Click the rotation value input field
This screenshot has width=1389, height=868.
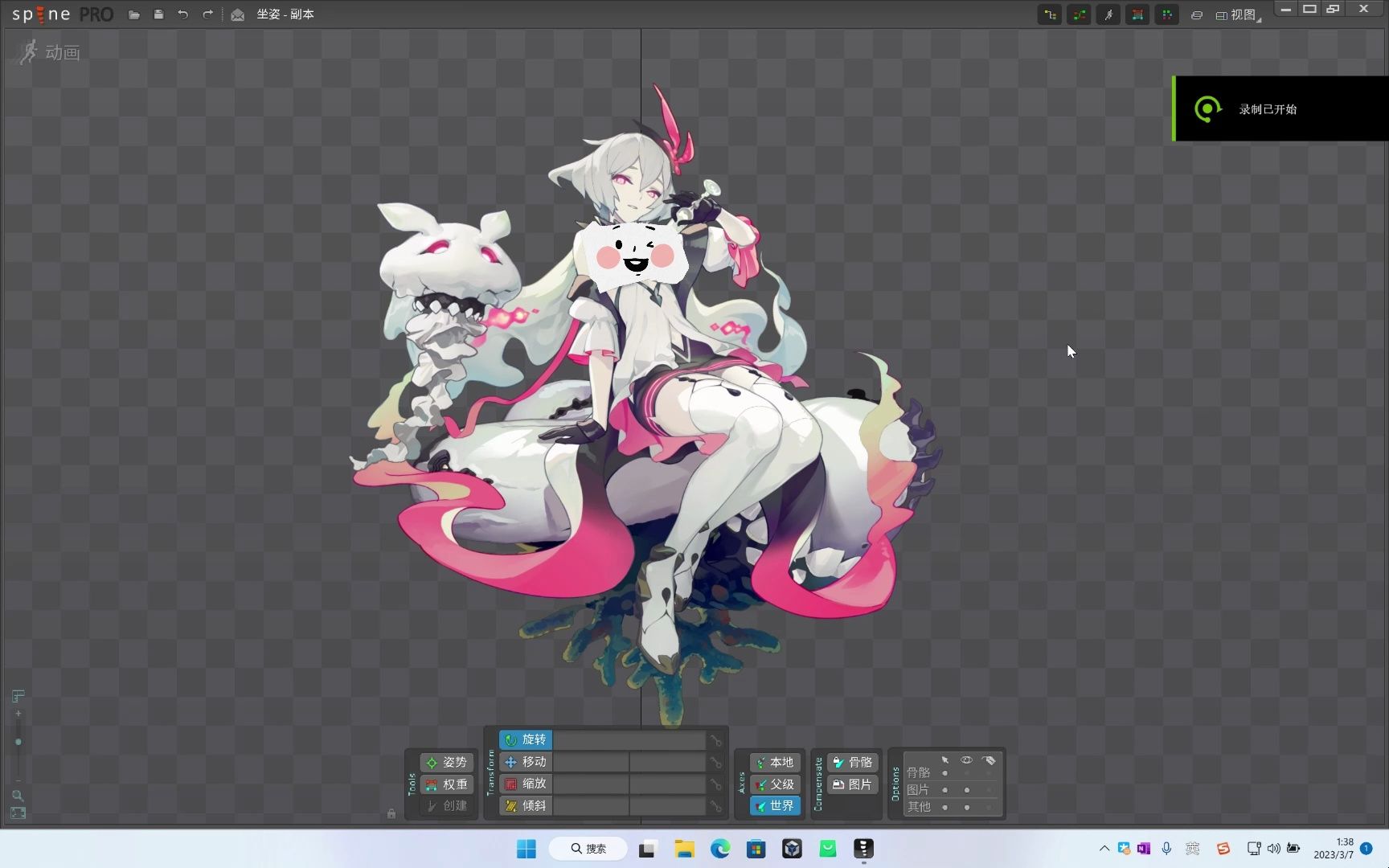tap(629, 739)
